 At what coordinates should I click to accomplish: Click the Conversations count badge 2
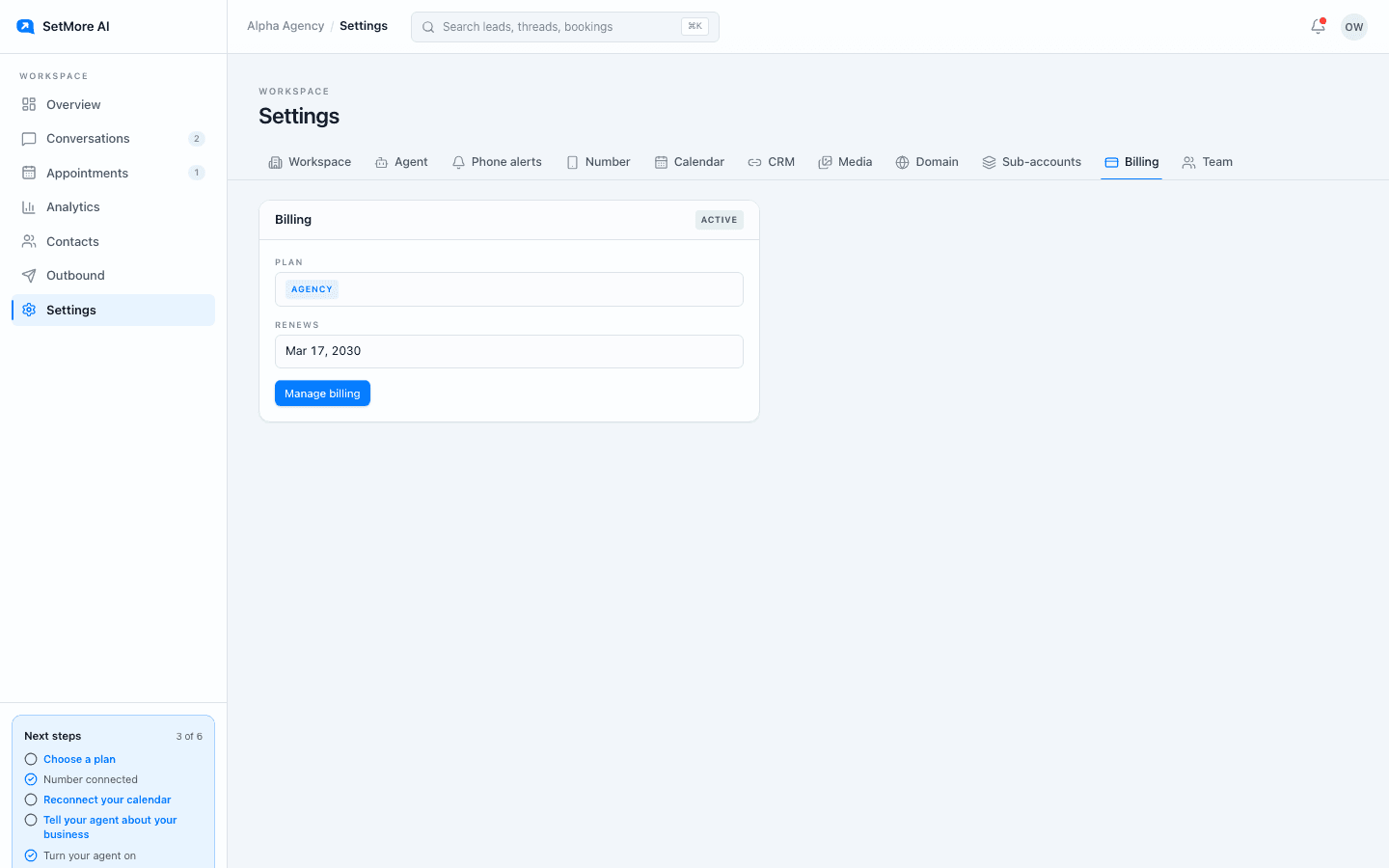point(197,139)
